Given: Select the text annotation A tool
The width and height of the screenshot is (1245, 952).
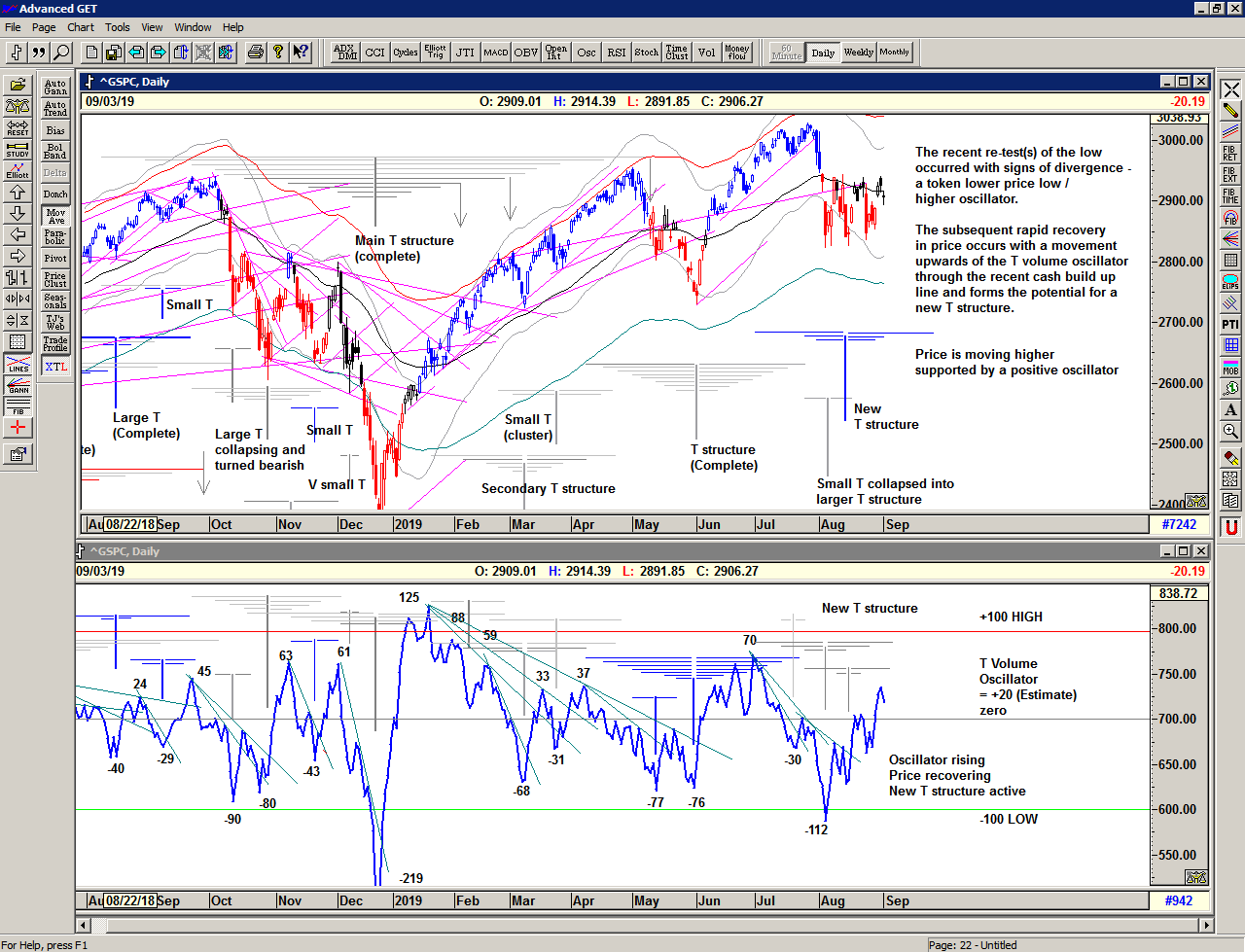Looking at the screenshot, I should coord(1230,410).
